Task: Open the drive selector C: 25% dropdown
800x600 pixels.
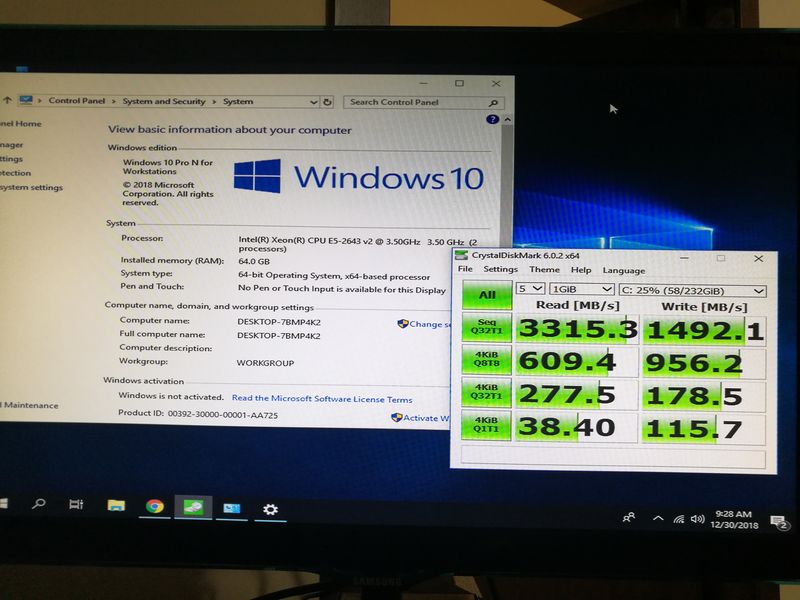Action: (692, 291)
